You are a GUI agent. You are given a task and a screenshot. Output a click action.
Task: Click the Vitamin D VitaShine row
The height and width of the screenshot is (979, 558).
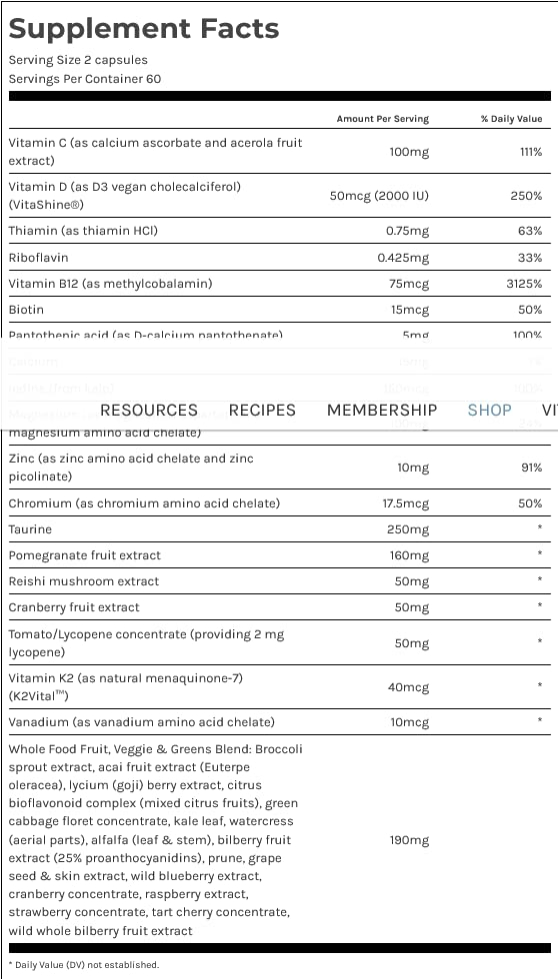pyautogui.click(x=279, y=195)
